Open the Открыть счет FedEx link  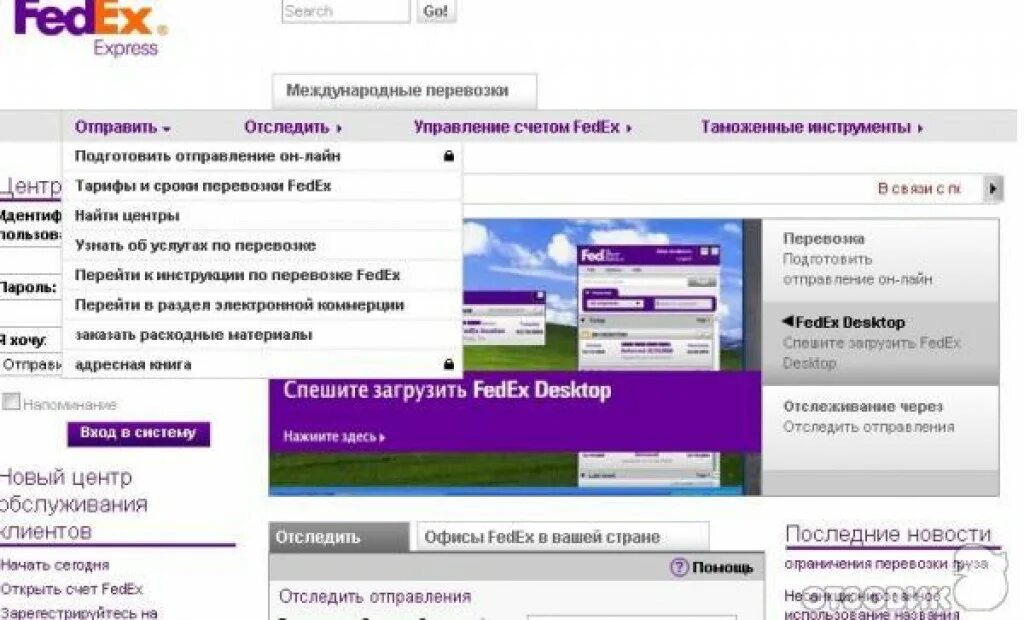tap(71, 589)
